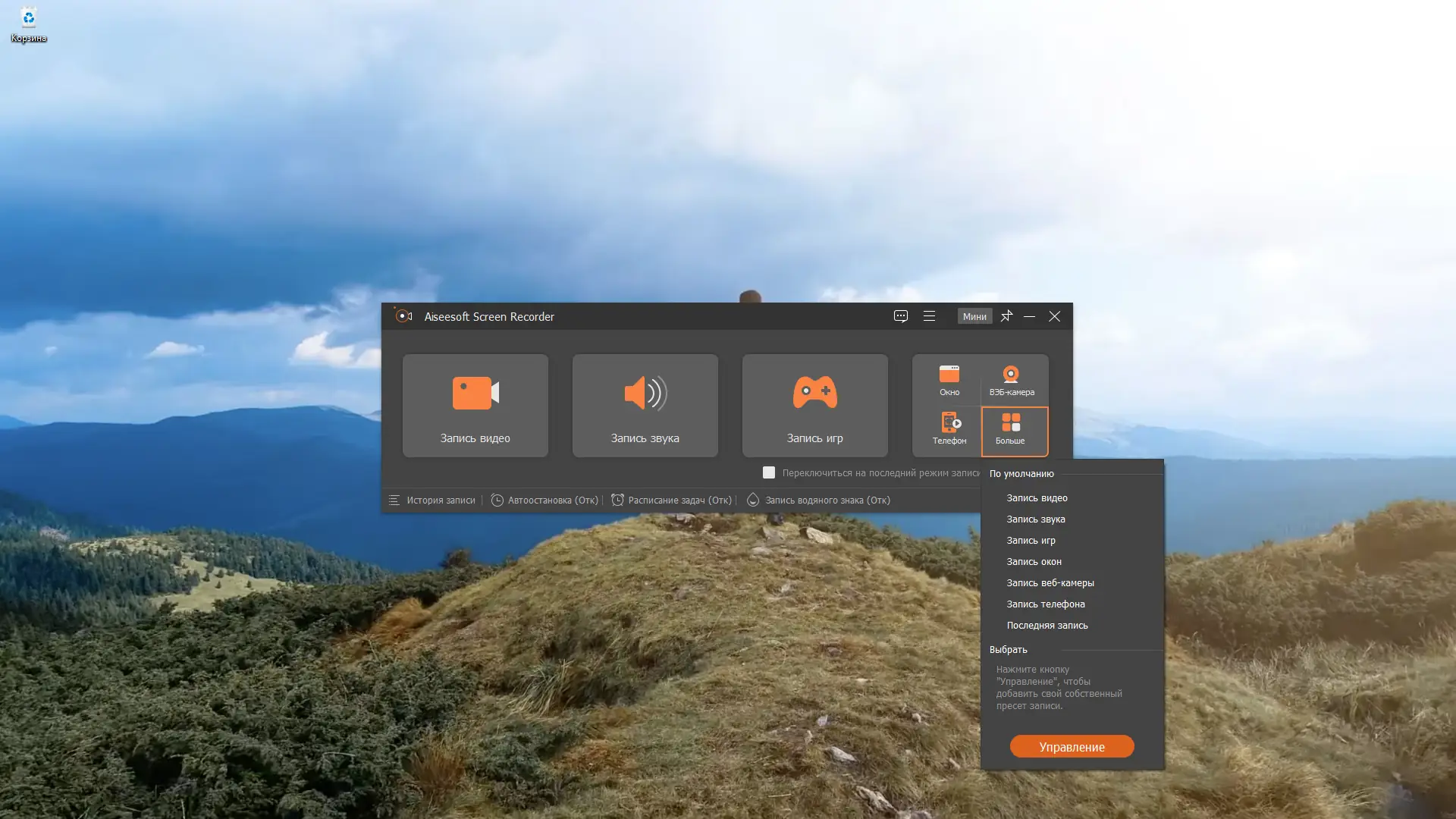Select Запись окон from default presets menu

(x=1034, y=561)
